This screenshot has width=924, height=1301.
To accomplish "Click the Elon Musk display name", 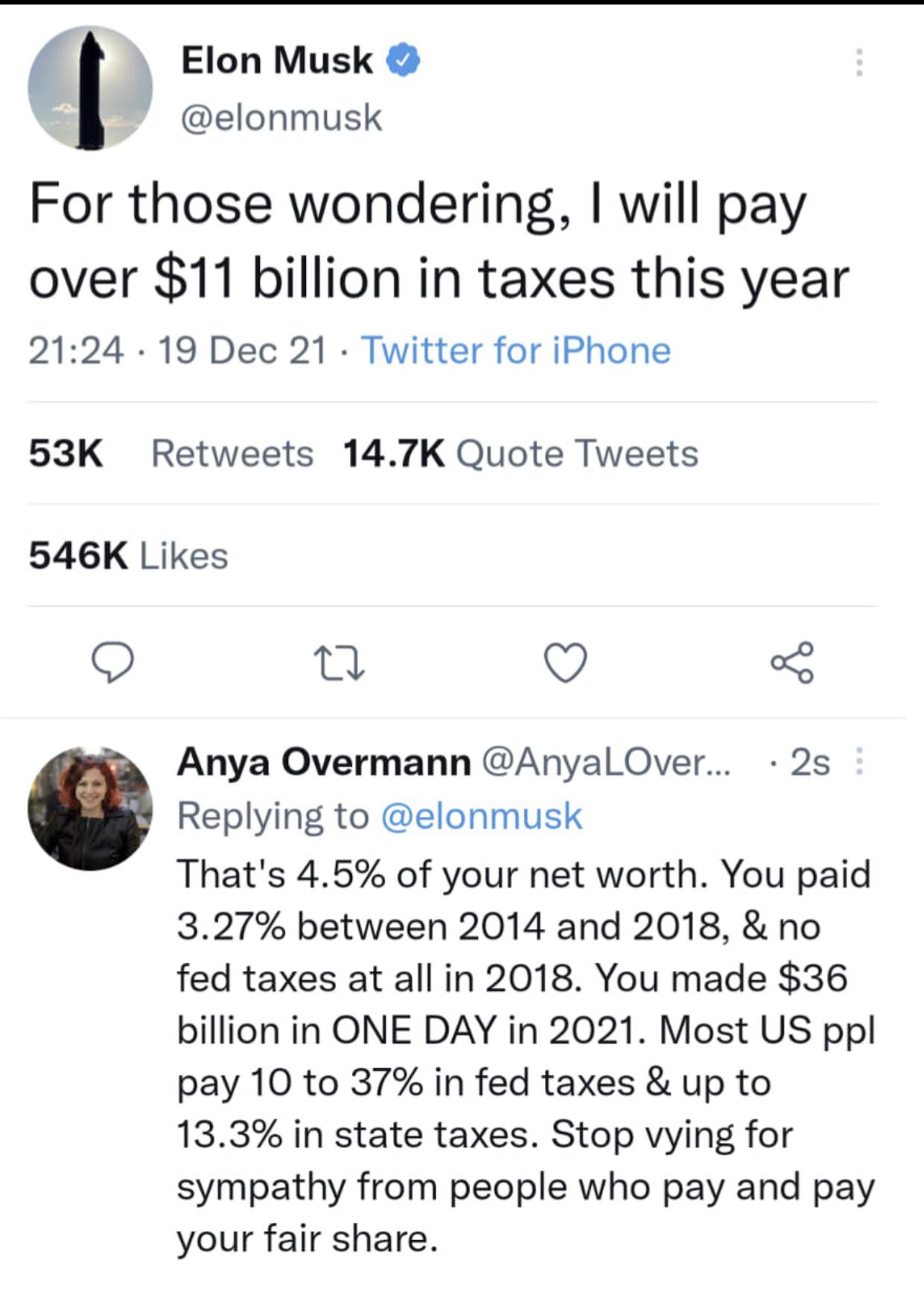I will [276, 60].
